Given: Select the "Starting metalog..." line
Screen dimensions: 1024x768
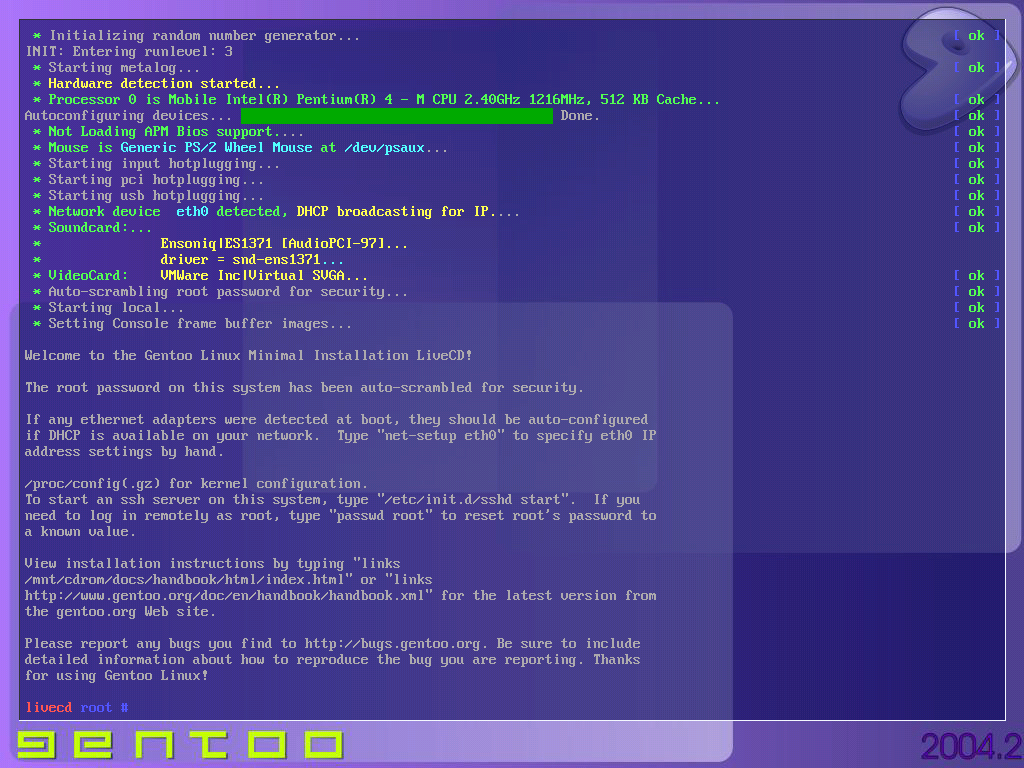Looking at the screenshot, I should [116, 68].
